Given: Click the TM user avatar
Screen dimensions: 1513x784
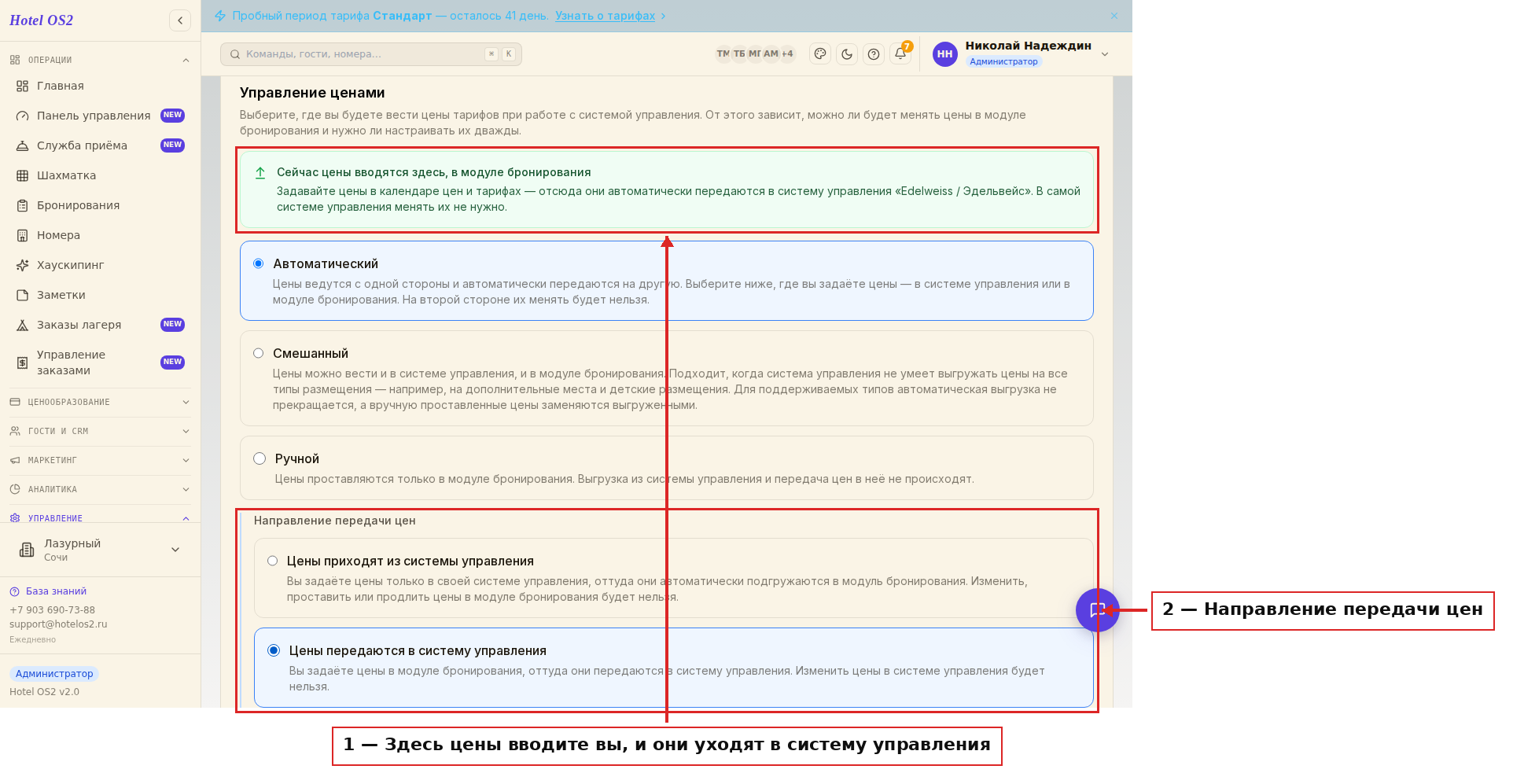Looking at the screenshot, I should click(723, 54).
